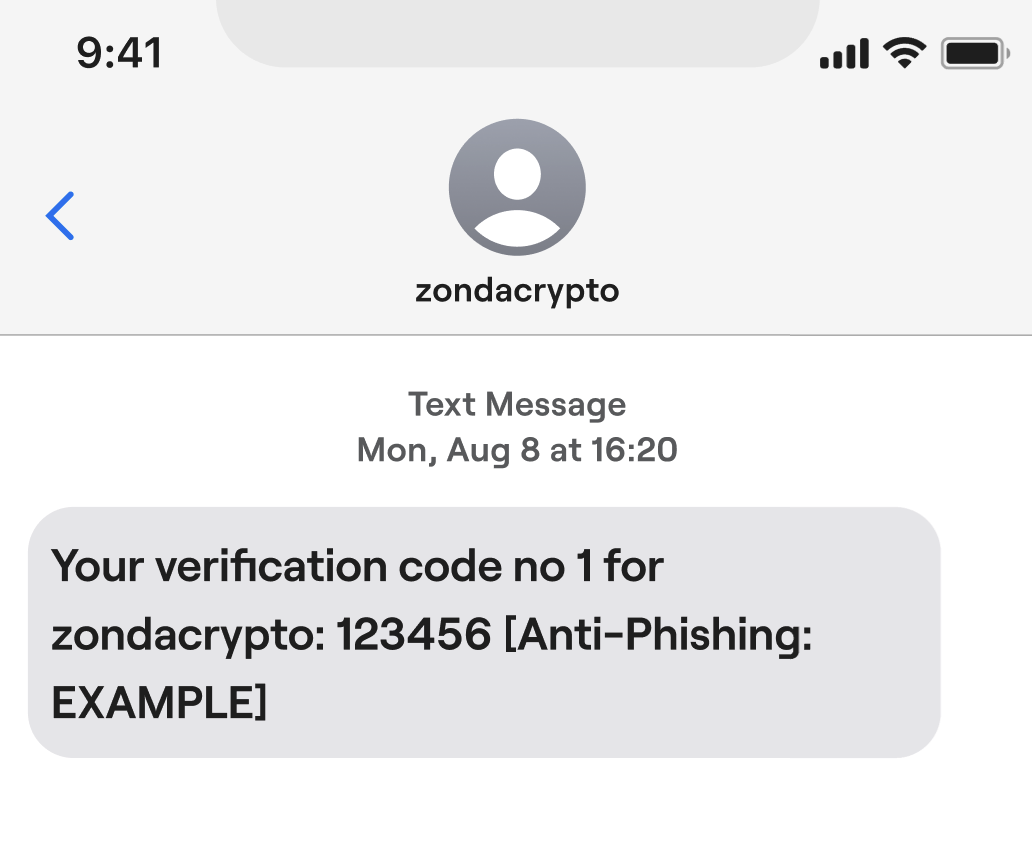Select the Text Message label
Viewport: 1032px width, 864px height.
click(516, 404)
